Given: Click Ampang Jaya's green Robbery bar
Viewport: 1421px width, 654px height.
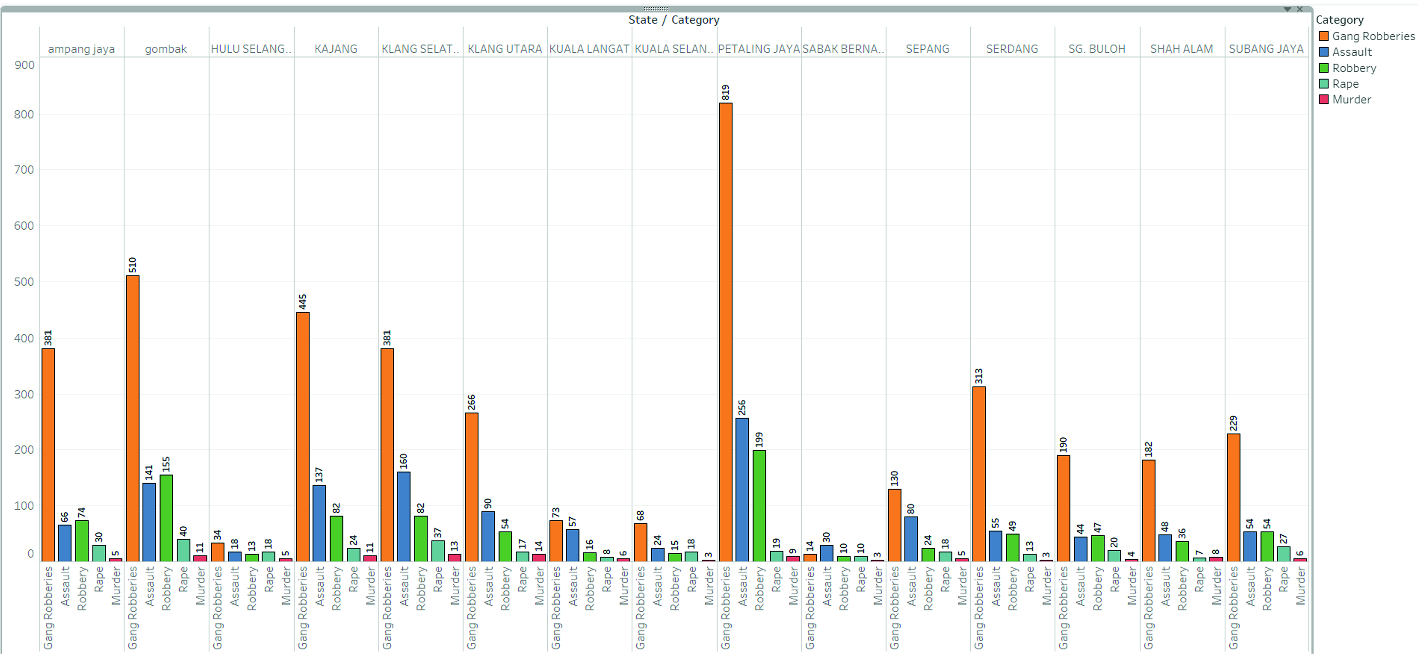Looking at the screenshot, I should tap(82, 541).
